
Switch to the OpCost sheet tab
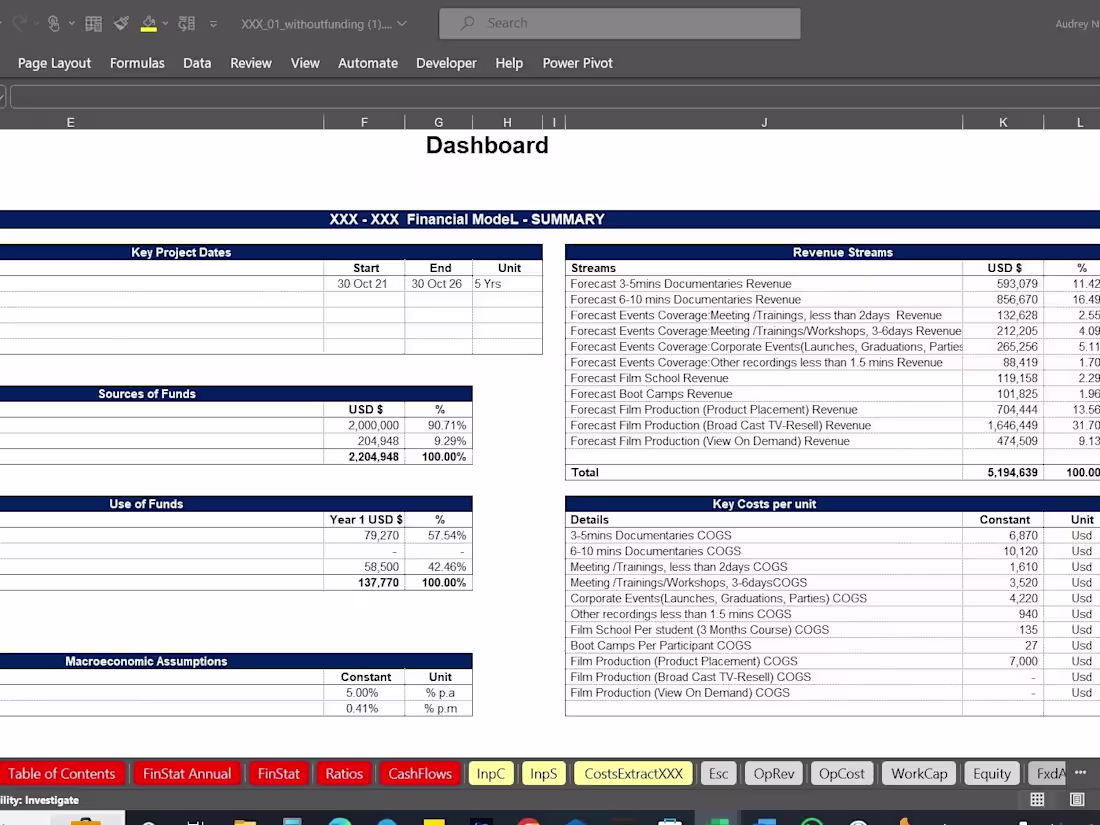pos(842,774)
